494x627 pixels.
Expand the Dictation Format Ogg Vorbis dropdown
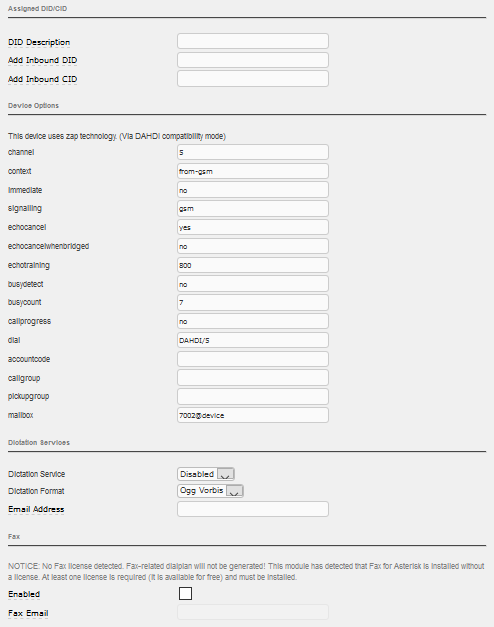click(210, 491)
